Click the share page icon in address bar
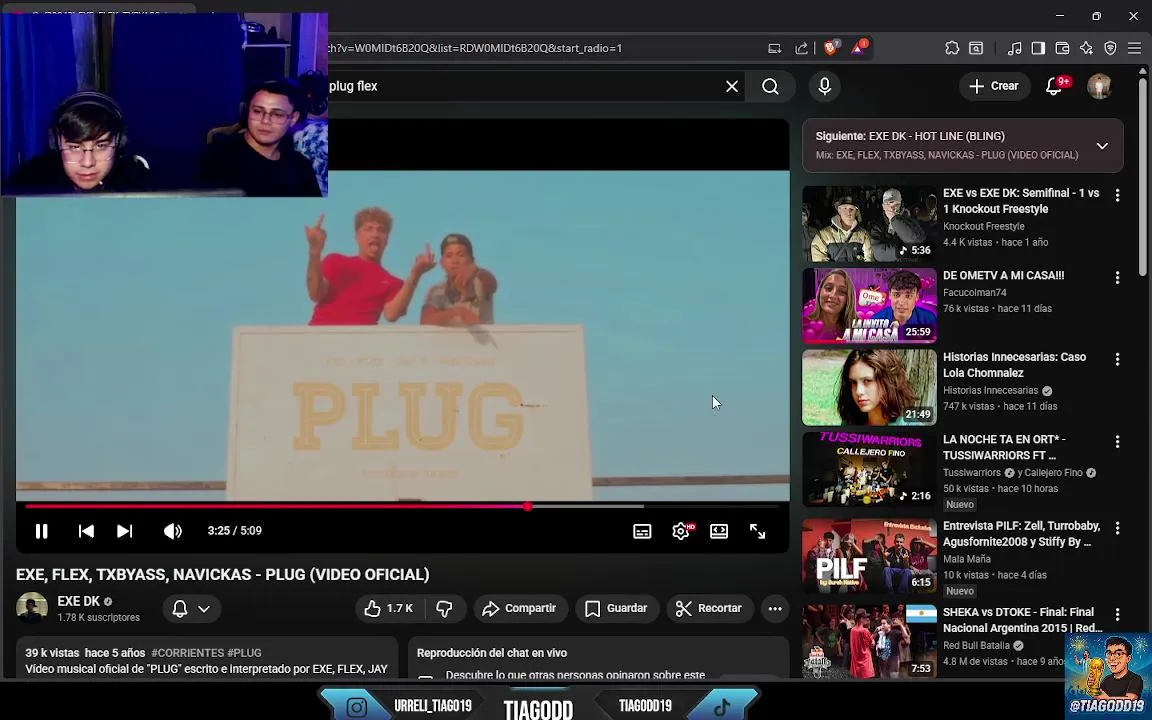This screenshot has height=720, width=1152. [x=802, y=48]
